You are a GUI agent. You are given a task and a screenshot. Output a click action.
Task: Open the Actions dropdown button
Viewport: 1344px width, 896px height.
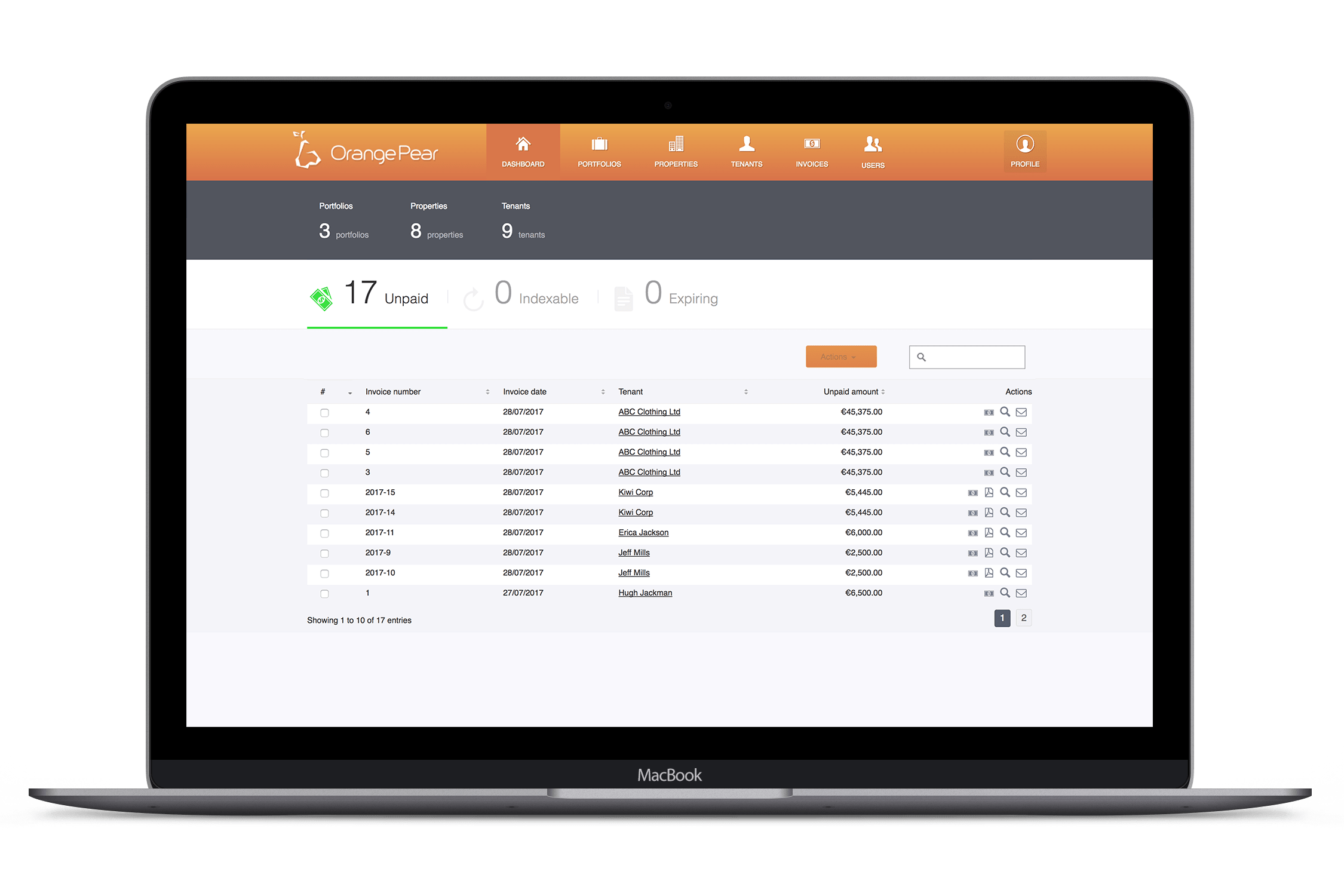pyautogui.click(x=841, y=357)
